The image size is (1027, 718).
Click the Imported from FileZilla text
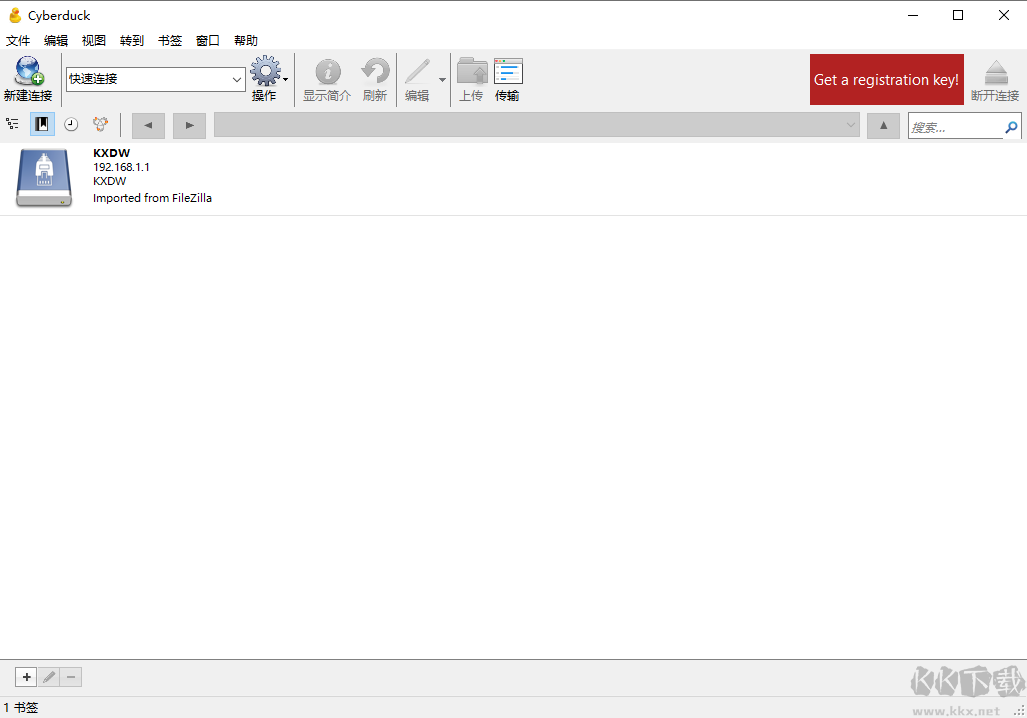coord(152,198)
